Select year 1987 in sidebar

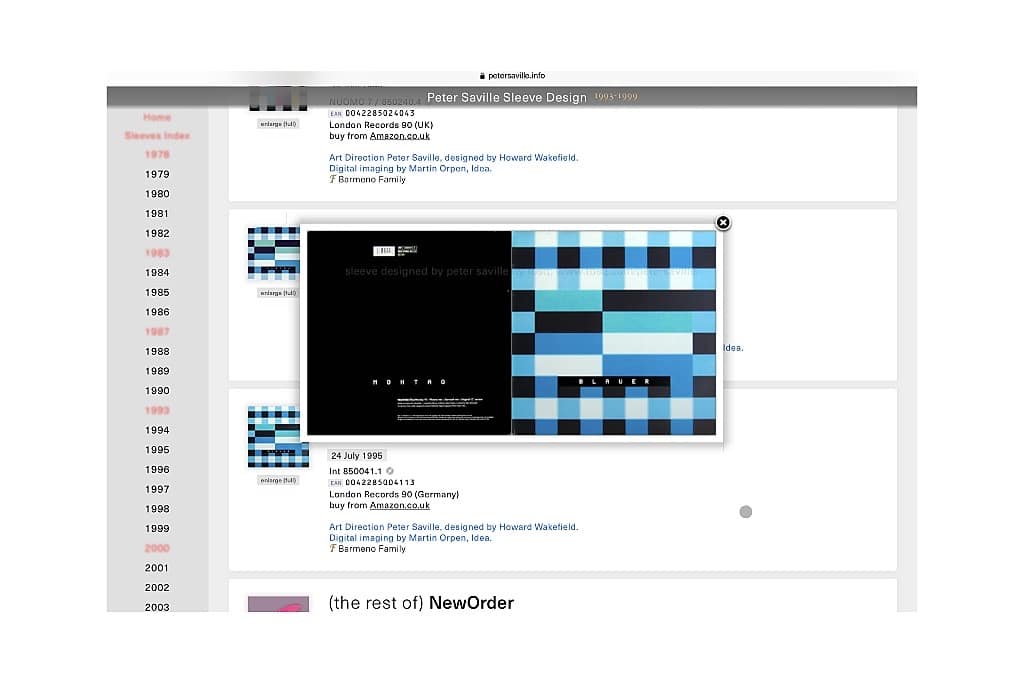157,332
